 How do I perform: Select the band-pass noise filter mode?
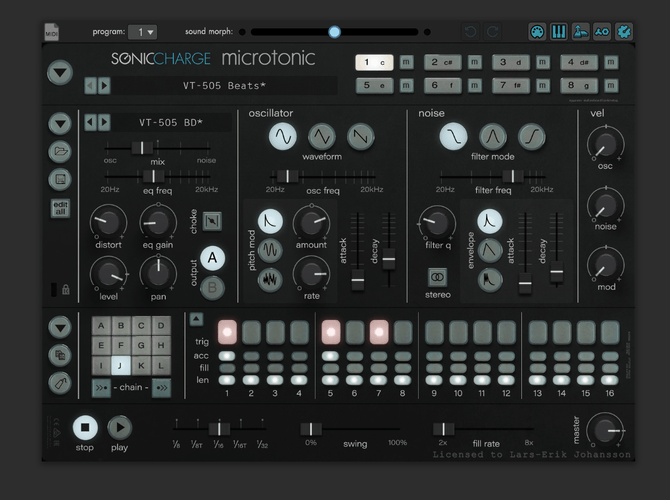point(493,137)
